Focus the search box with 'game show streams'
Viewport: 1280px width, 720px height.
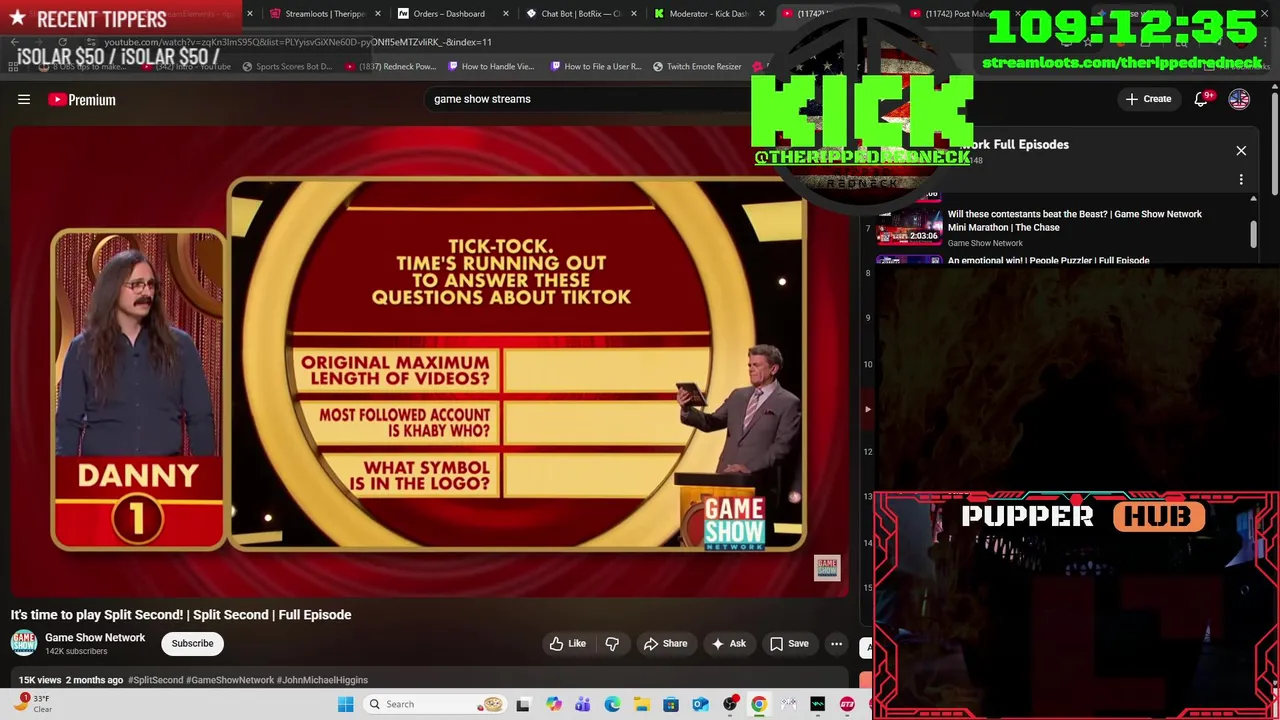(x=590, y=99)
